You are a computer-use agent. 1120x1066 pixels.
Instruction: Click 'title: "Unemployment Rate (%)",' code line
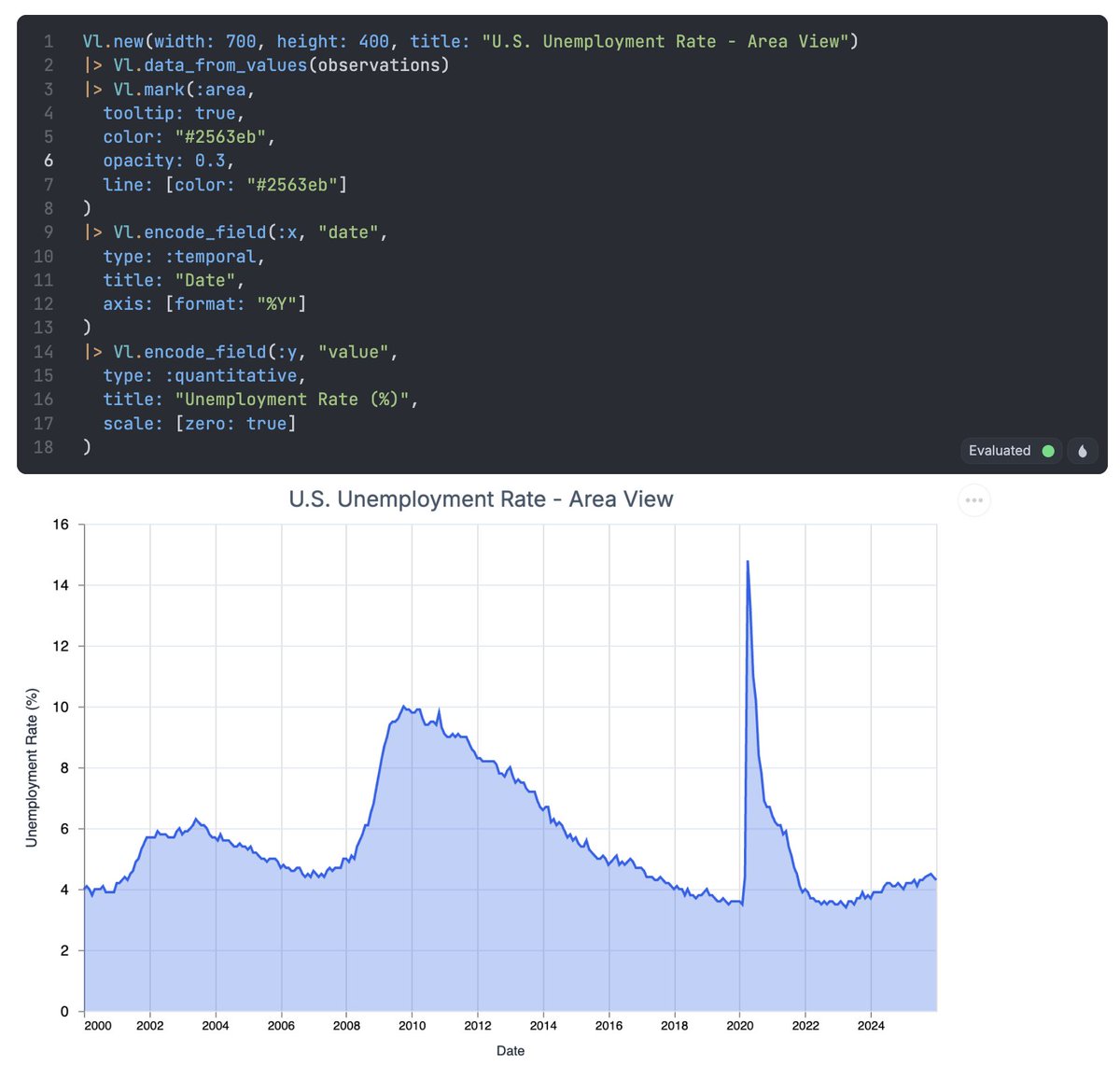pyautogui.click(x=261, y=400)
